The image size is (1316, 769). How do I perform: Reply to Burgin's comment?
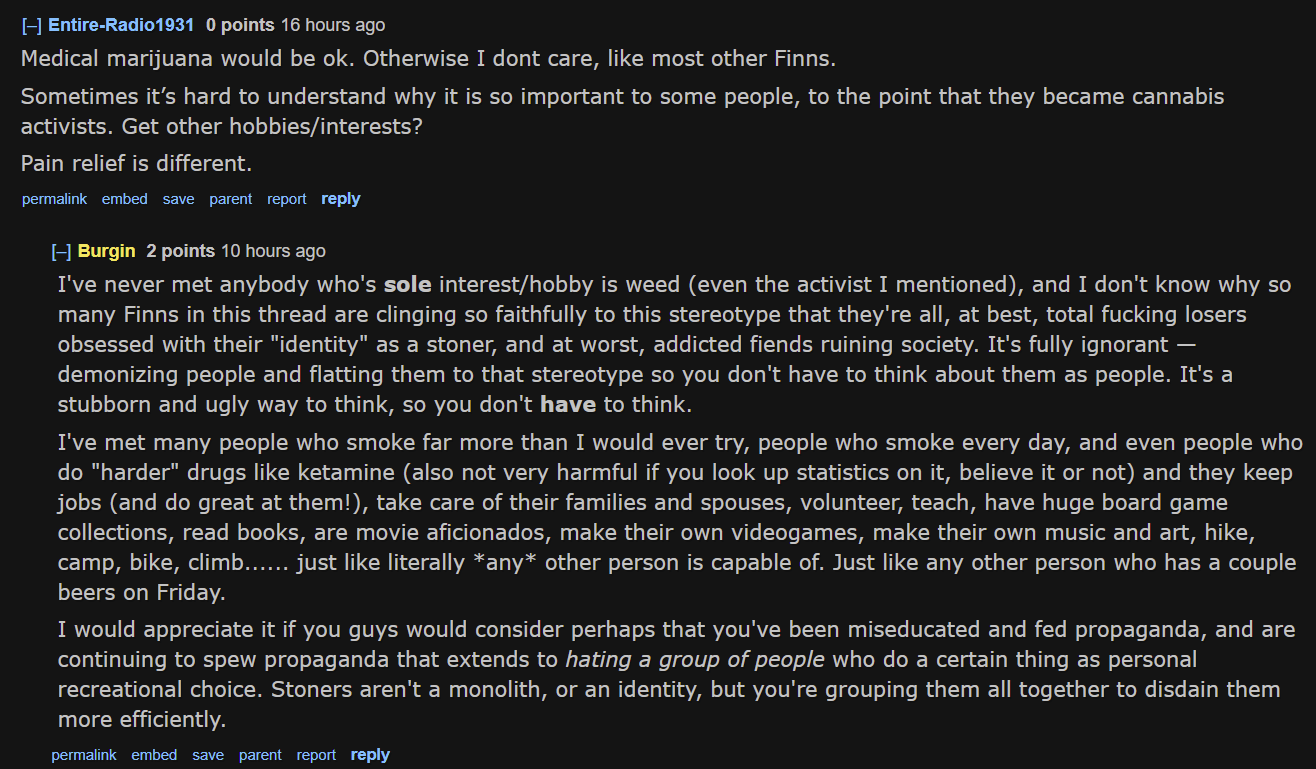[x=370, y=755]
